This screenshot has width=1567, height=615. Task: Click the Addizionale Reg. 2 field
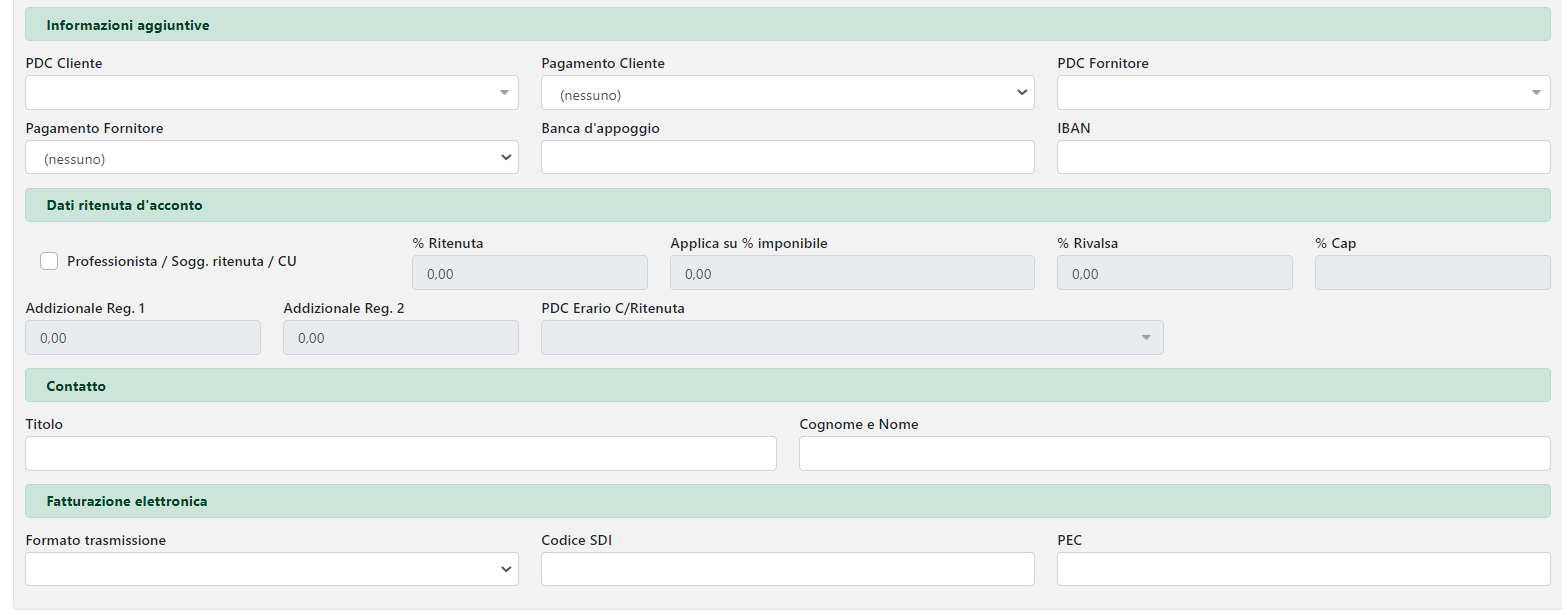coord(400,338)
